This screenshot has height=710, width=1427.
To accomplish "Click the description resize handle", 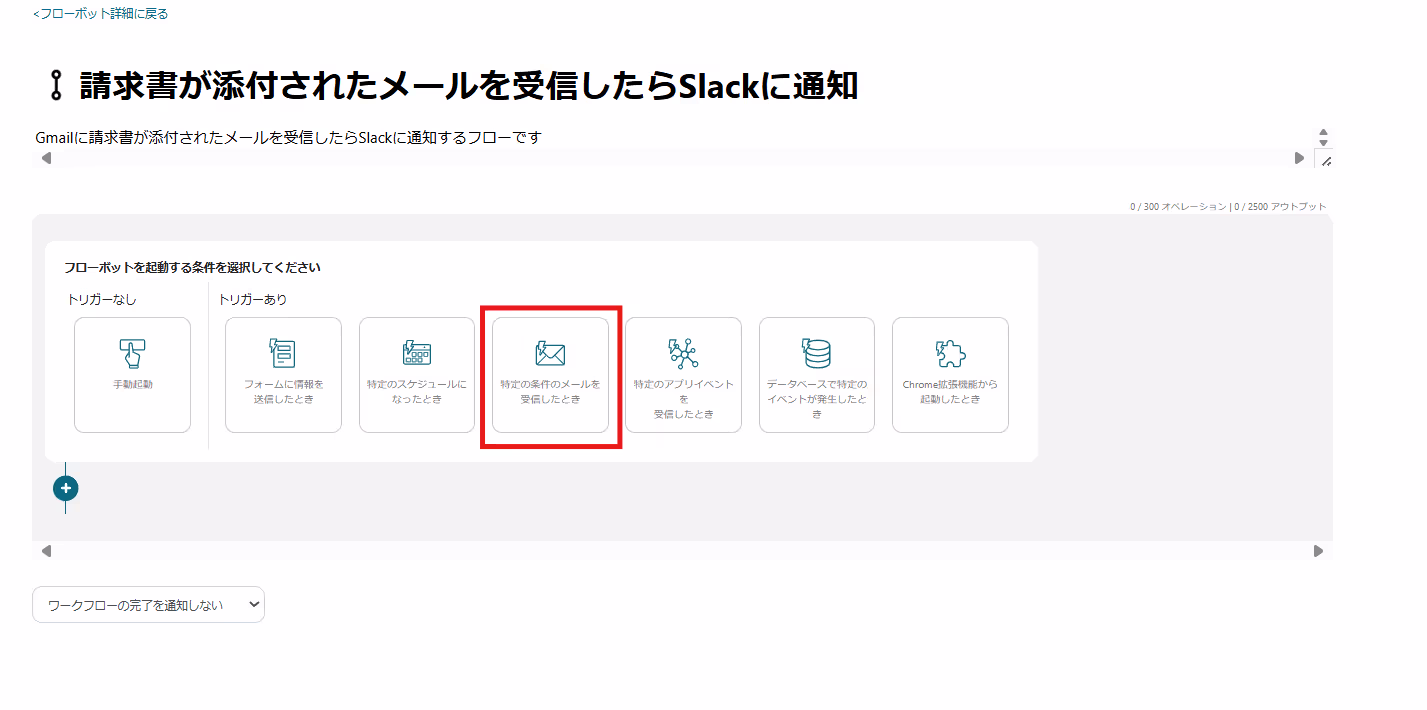I will [1326, 161].
